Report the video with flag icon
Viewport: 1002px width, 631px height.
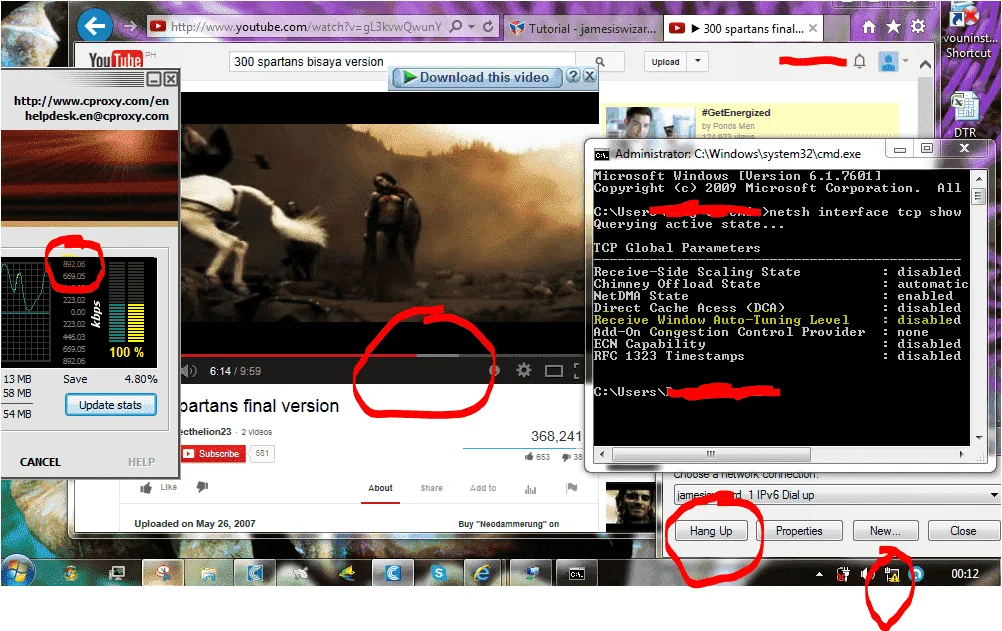tap(572, 488)
